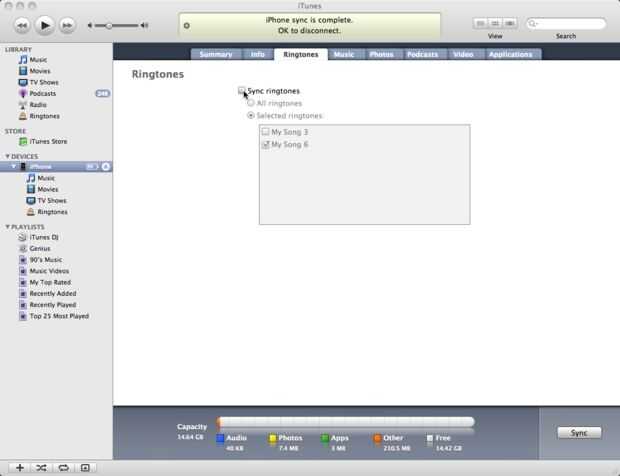Switch to the Podcasts tab

pos(422,55)
